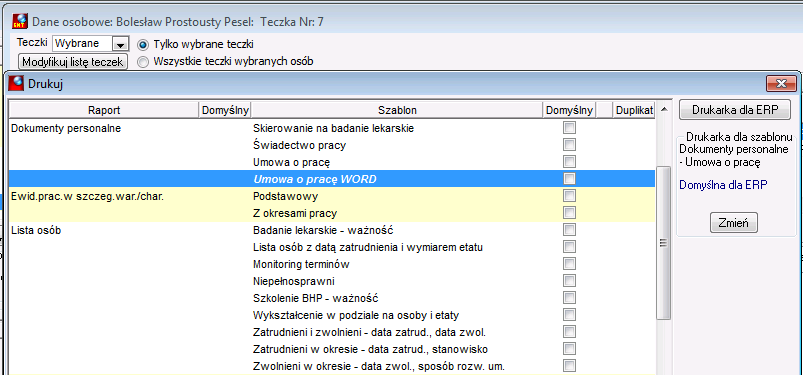803x375 pixels.
Task: Click 'Domyślna dla ERP' printer text
Action: tap(723, 185)
